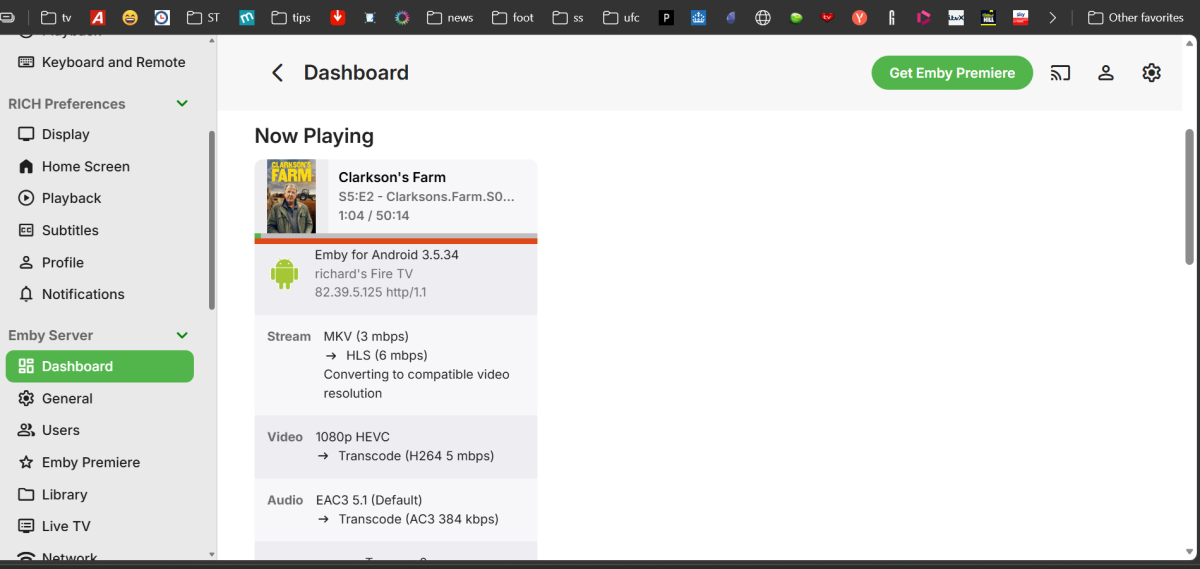Collapse the RICH Preferences section

[x=182, y=104]
